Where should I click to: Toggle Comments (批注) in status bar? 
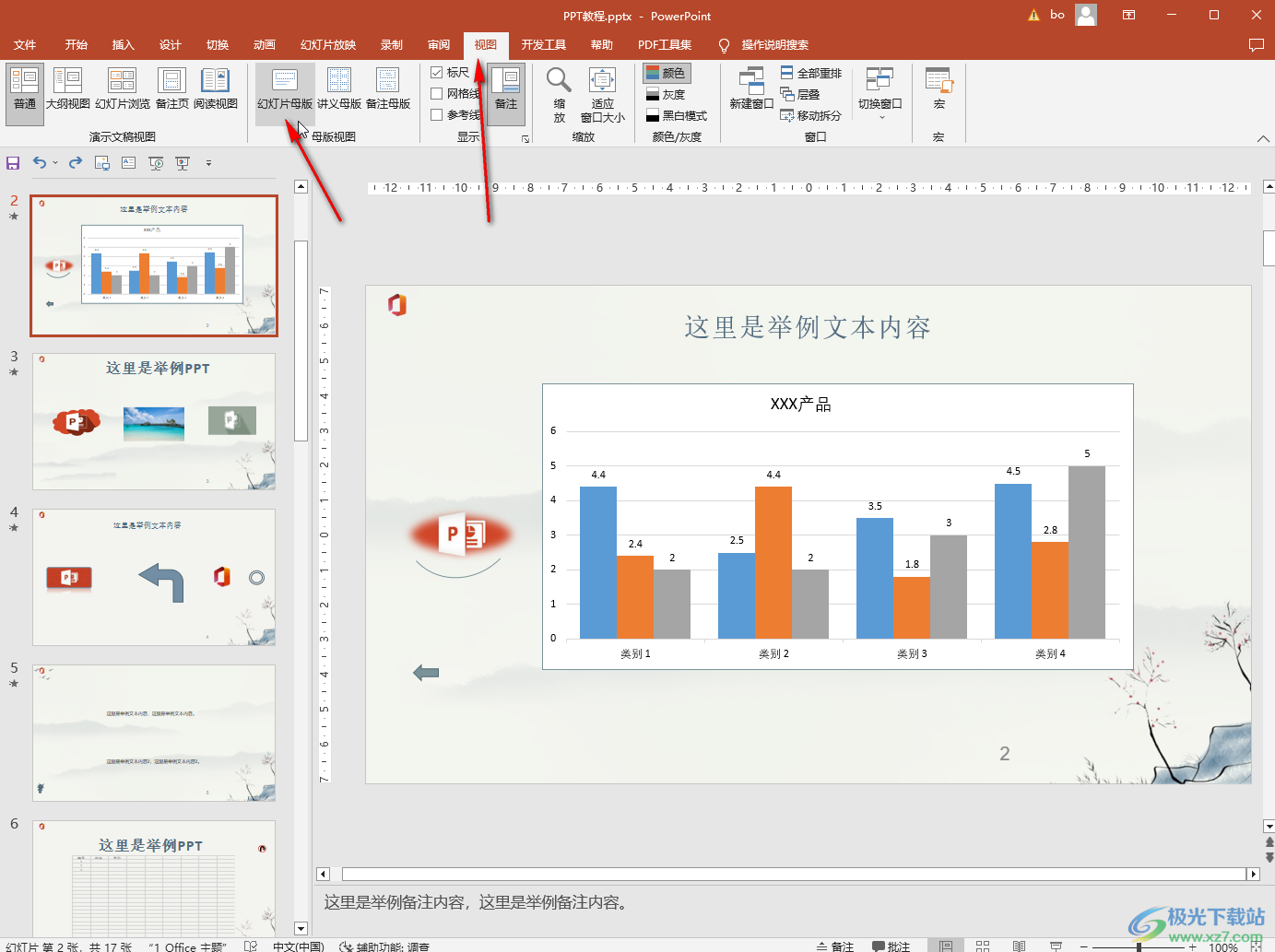click(x=891, y=946)
